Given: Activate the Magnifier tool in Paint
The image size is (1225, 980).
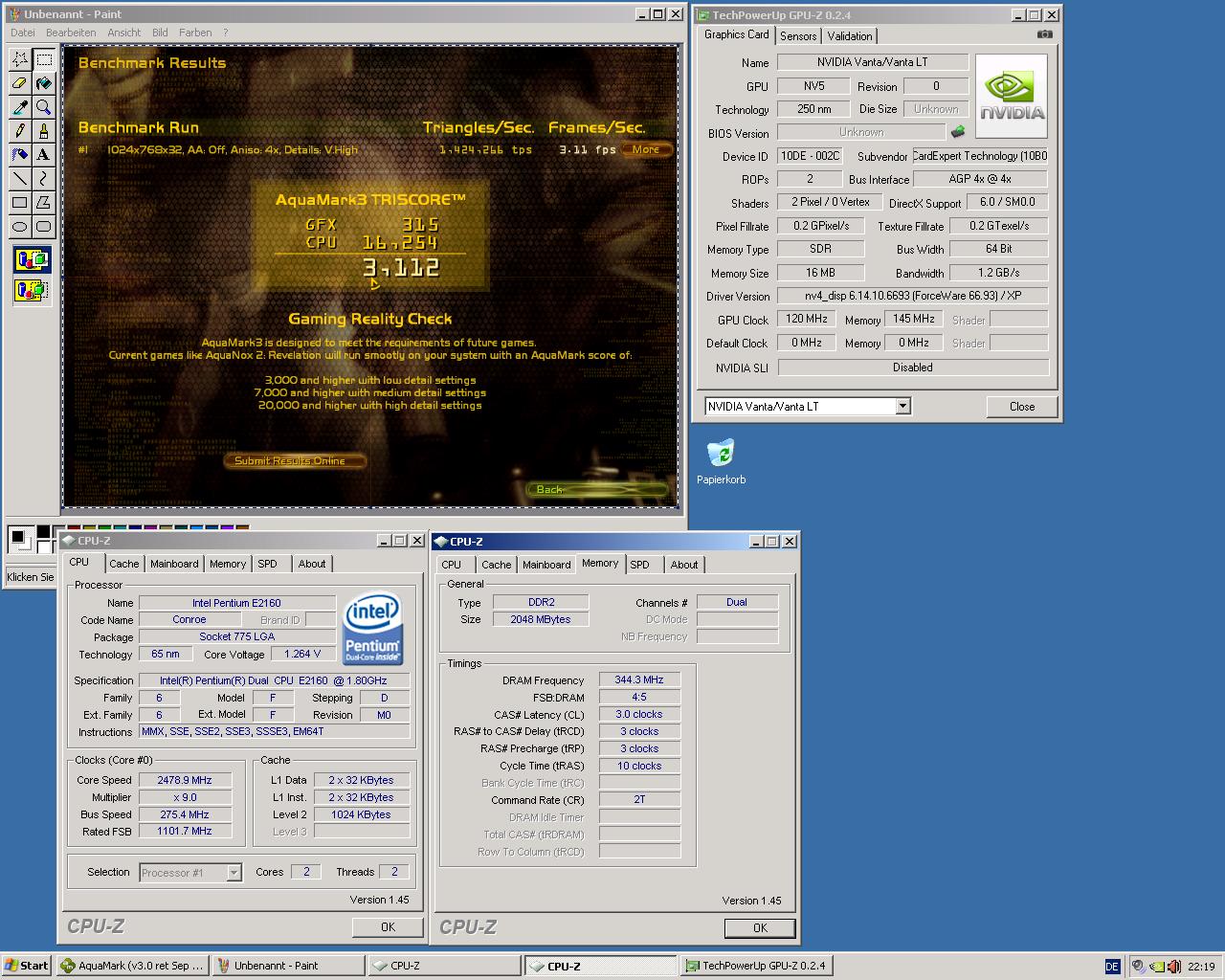Looking at the screenshot, I should pos(43,107).
